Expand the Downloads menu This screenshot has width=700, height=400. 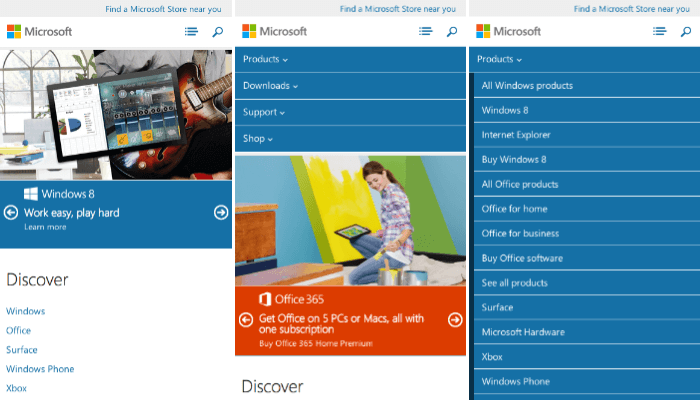[x=350, y=86]
